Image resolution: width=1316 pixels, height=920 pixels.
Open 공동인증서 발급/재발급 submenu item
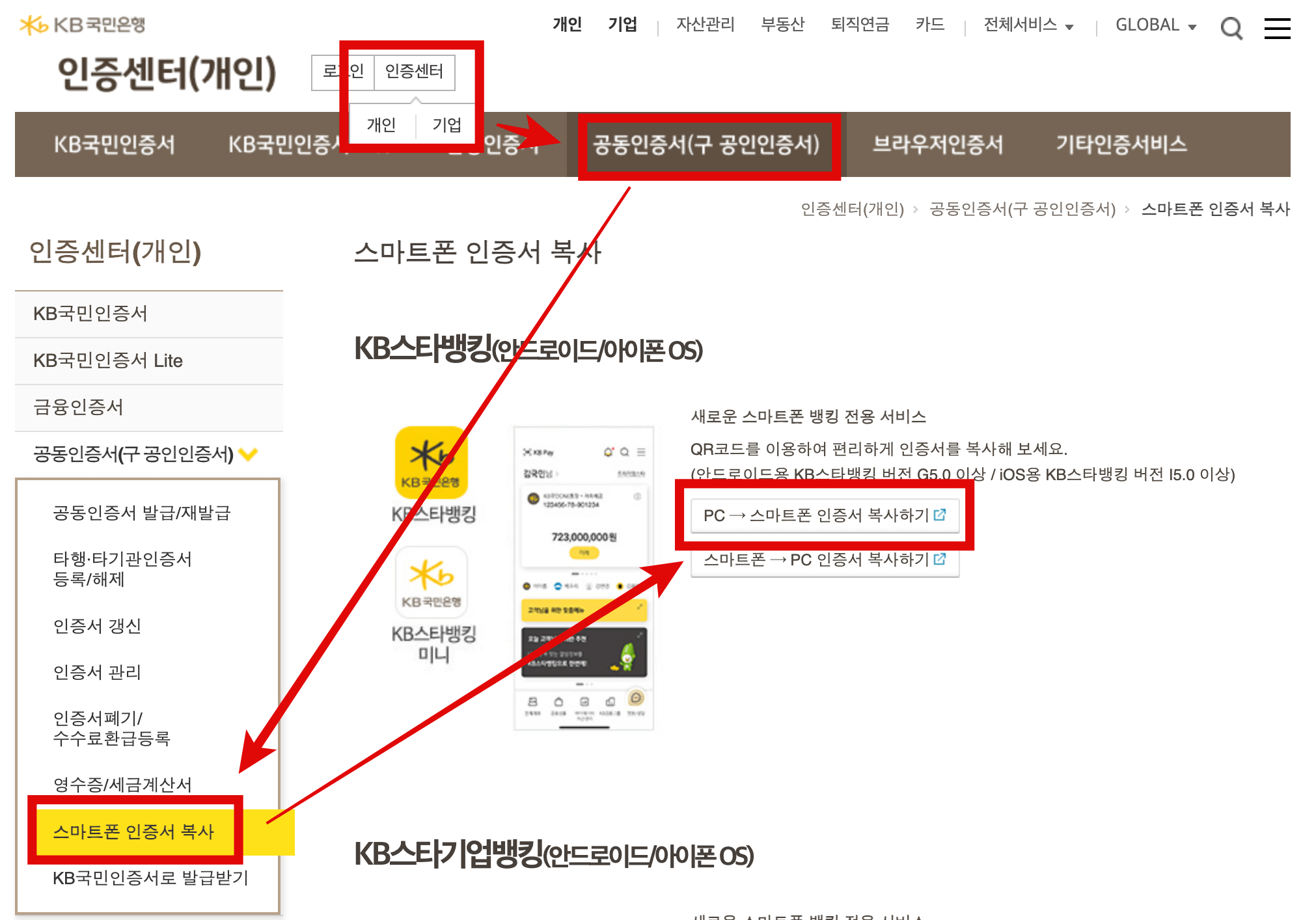click(142, 513)
